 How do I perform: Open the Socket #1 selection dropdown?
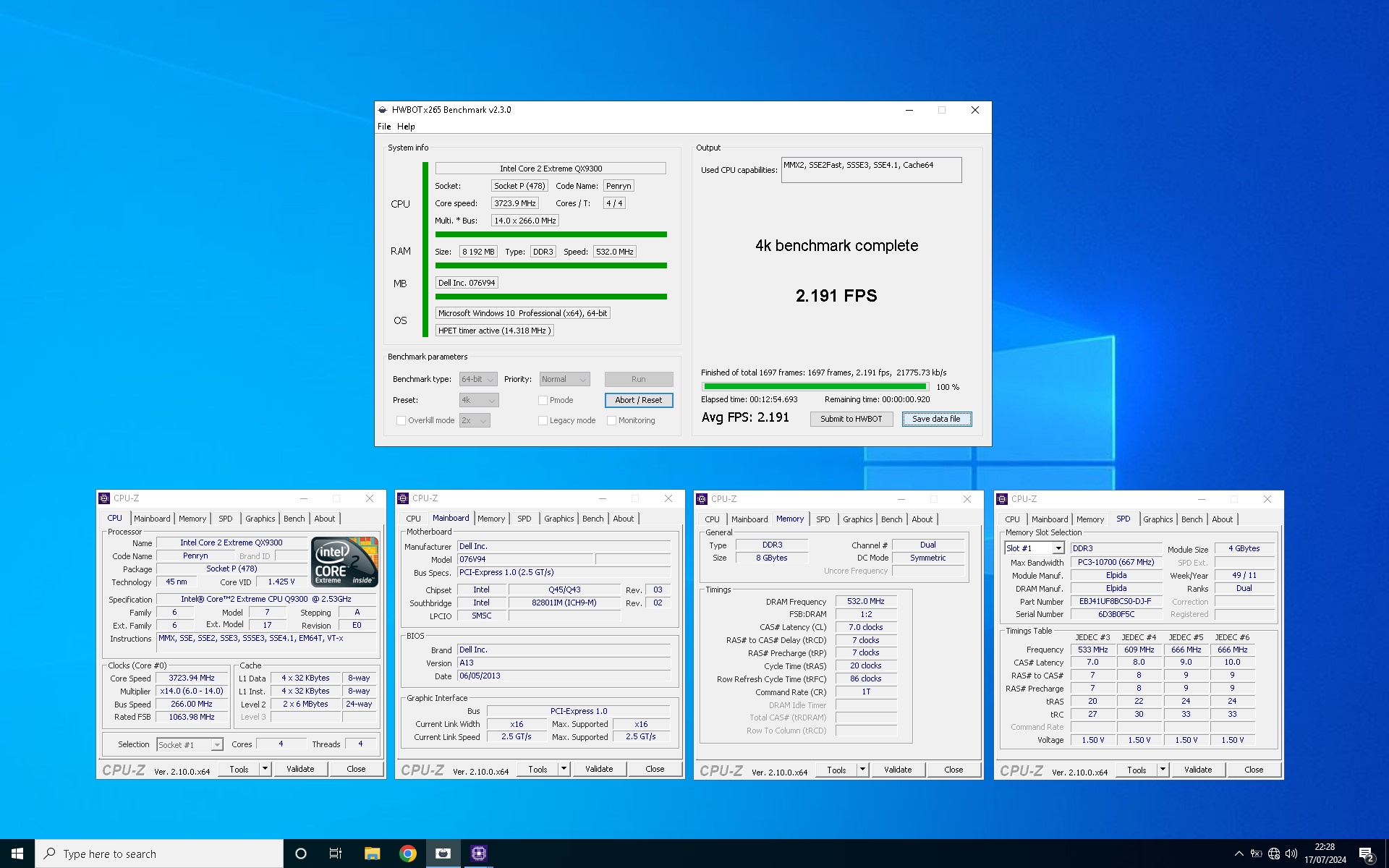[190, 744]
